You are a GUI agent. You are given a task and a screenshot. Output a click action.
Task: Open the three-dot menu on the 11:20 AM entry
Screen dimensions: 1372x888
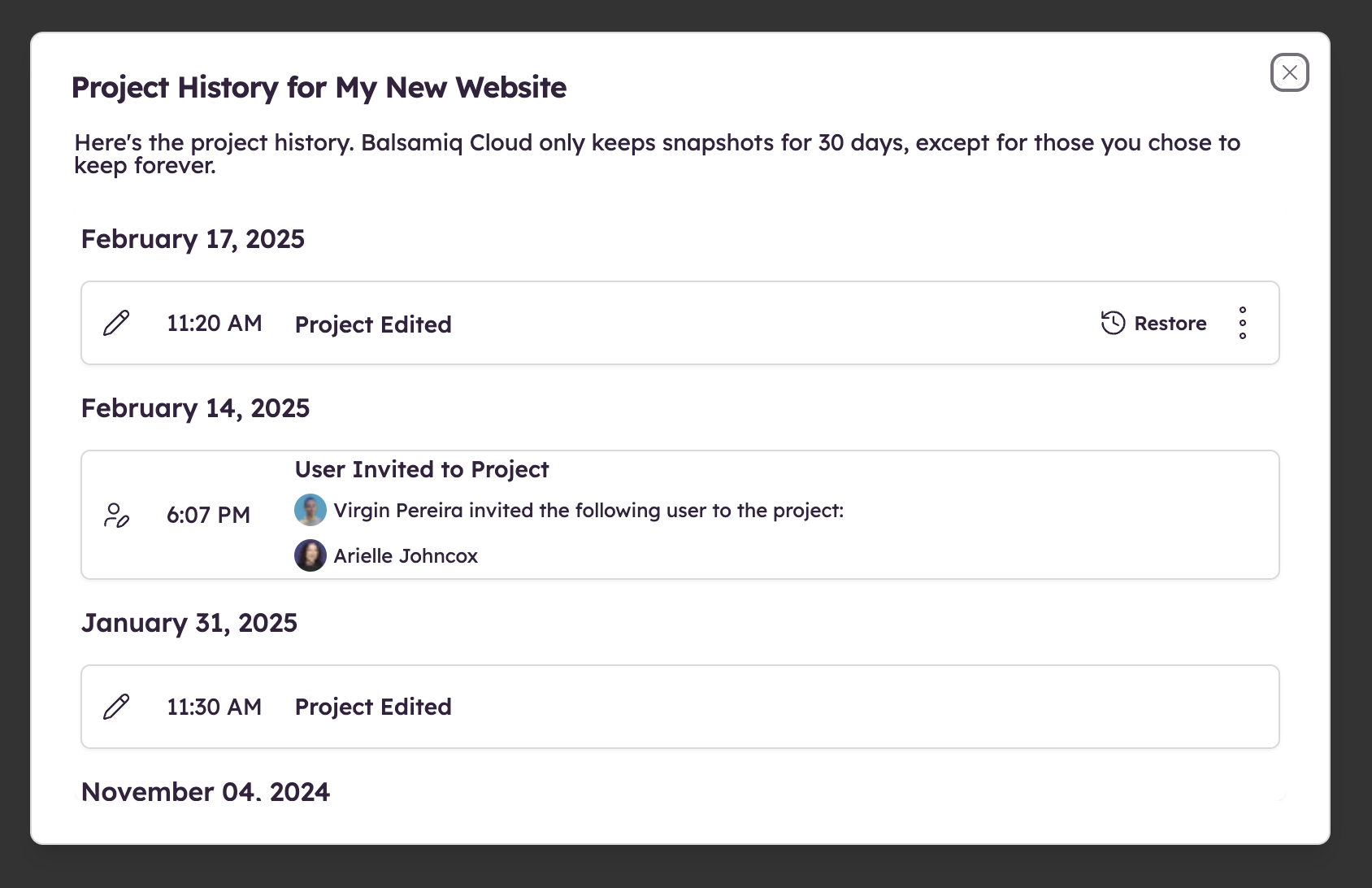coord(1242,323)
